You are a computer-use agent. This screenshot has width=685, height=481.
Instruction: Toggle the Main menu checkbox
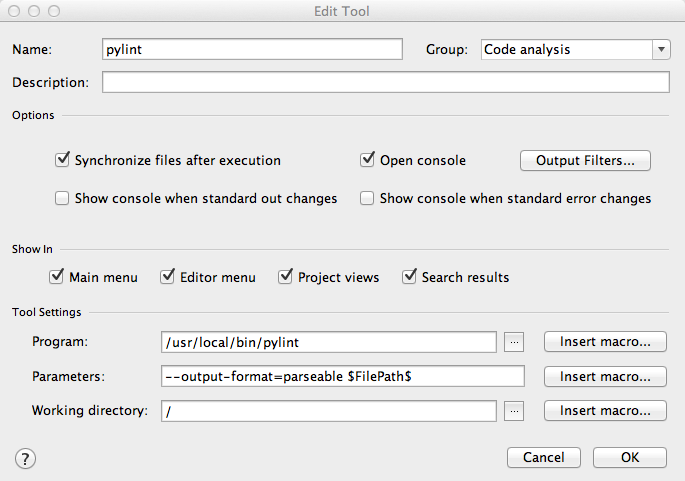56,277
